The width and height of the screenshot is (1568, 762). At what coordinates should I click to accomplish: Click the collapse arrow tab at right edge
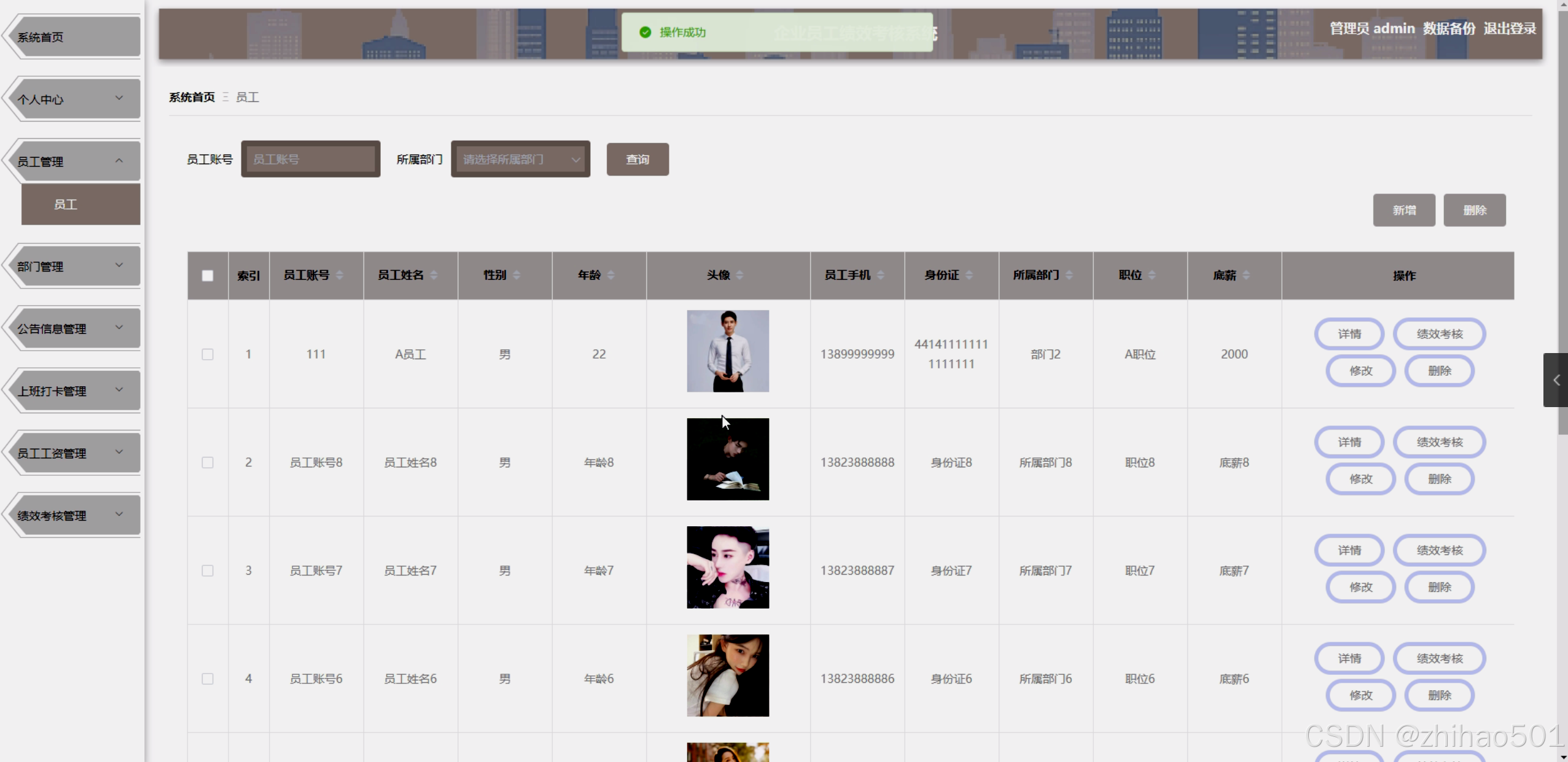click(x=1556, y=380)
